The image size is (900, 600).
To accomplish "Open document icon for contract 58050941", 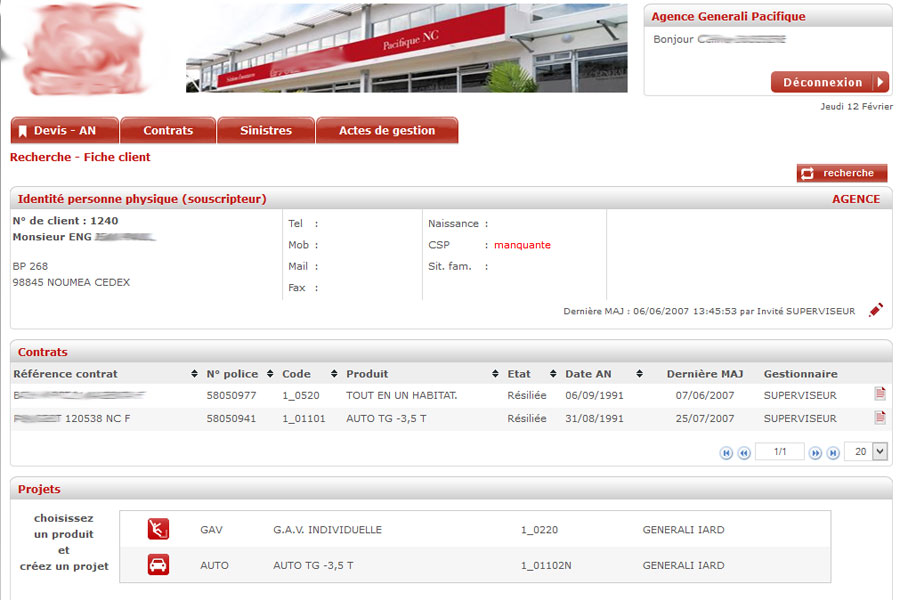I will point(880,417).
